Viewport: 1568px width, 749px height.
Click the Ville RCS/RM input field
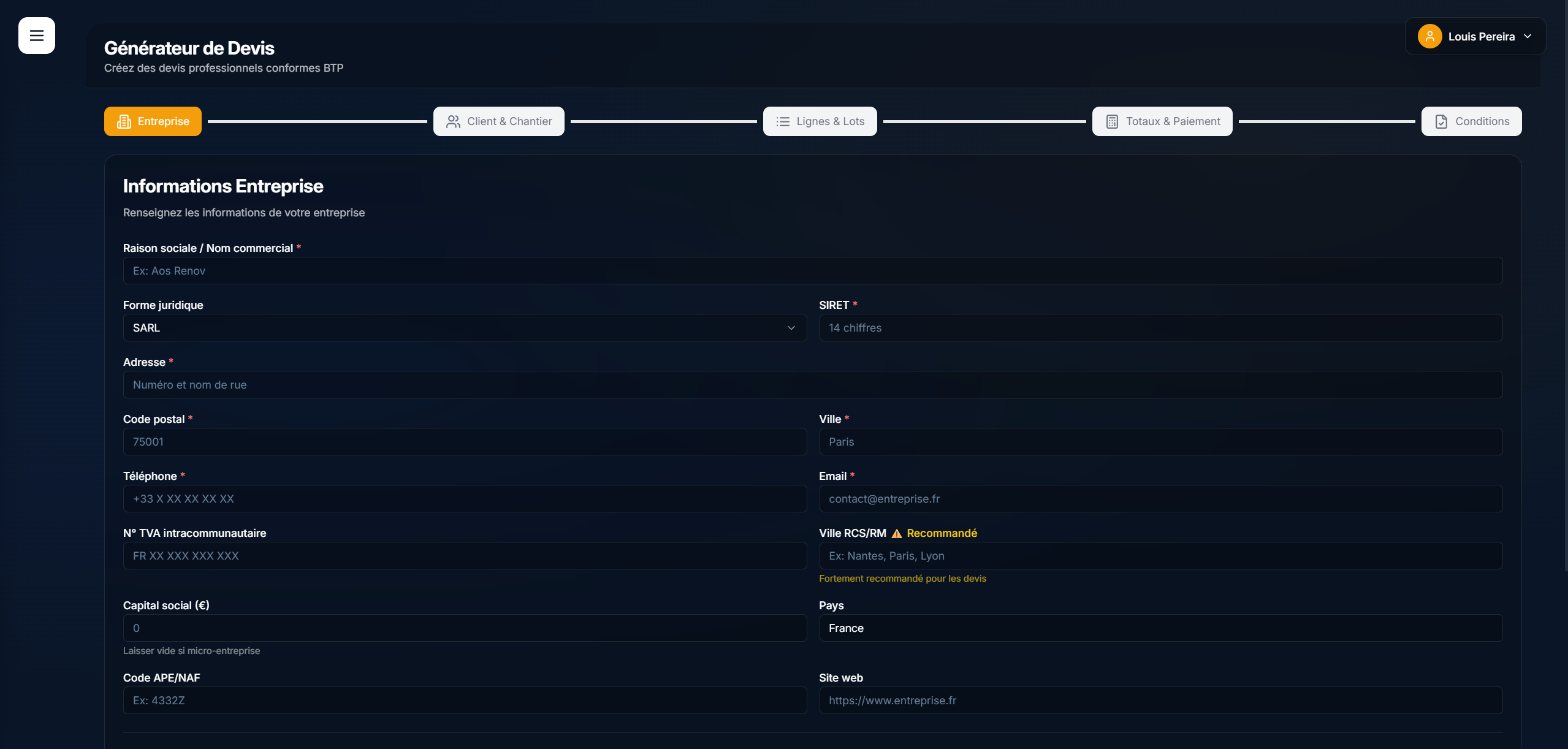1160,556
